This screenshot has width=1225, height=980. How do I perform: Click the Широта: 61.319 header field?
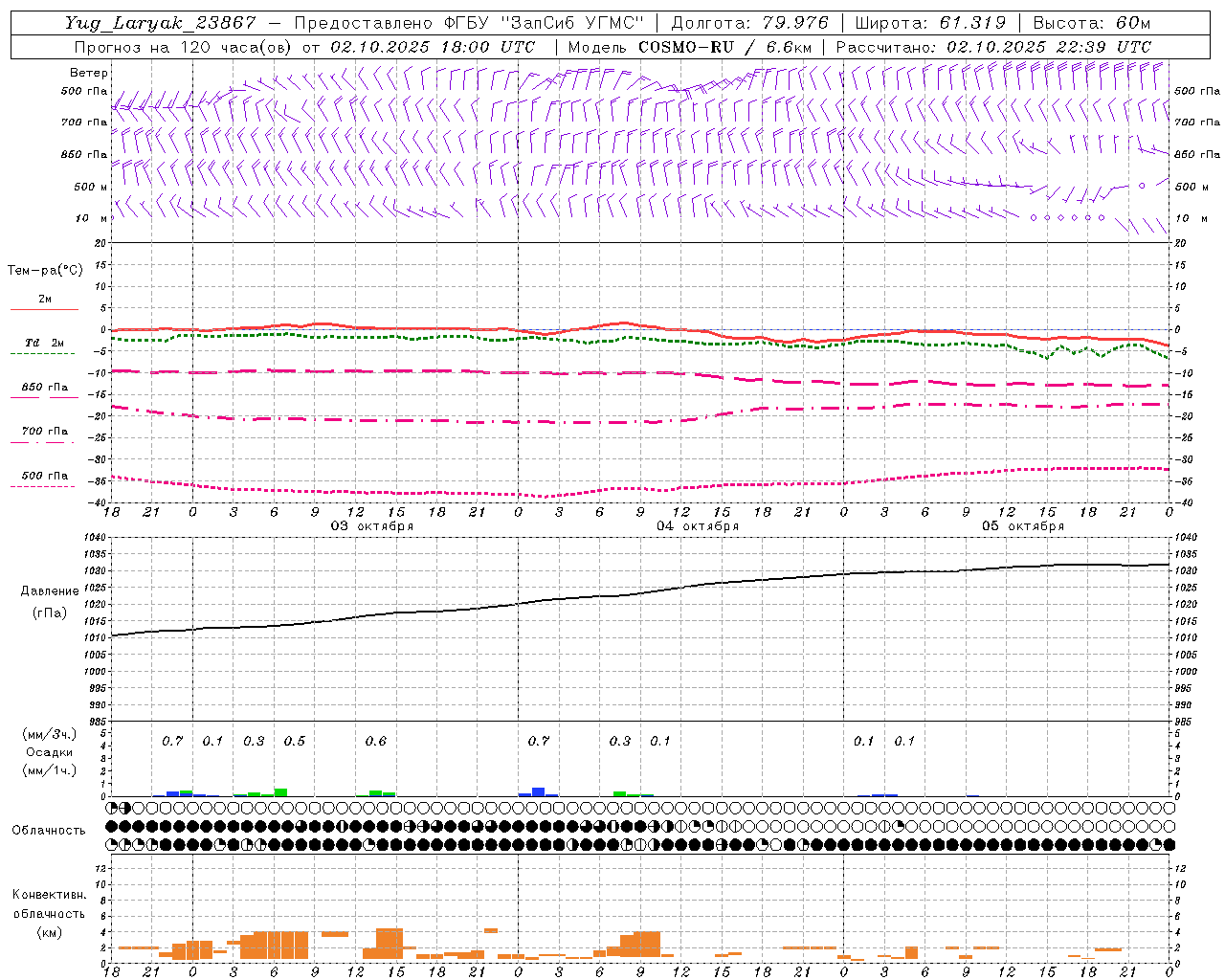click(930, 23)
